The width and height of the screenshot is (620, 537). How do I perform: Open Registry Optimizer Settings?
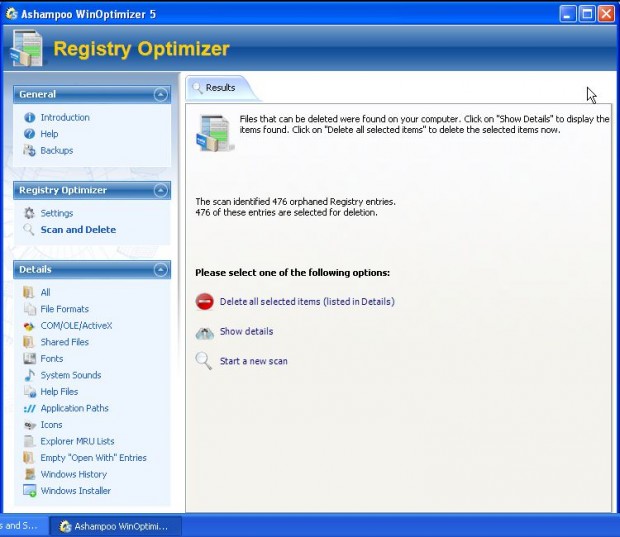point(57,213)
